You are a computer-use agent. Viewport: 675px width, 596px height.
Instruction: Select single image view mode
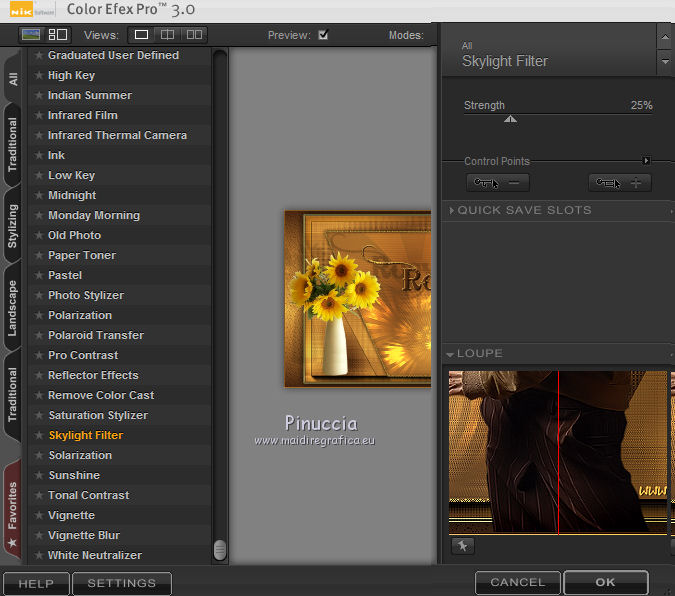coord(141,34)
